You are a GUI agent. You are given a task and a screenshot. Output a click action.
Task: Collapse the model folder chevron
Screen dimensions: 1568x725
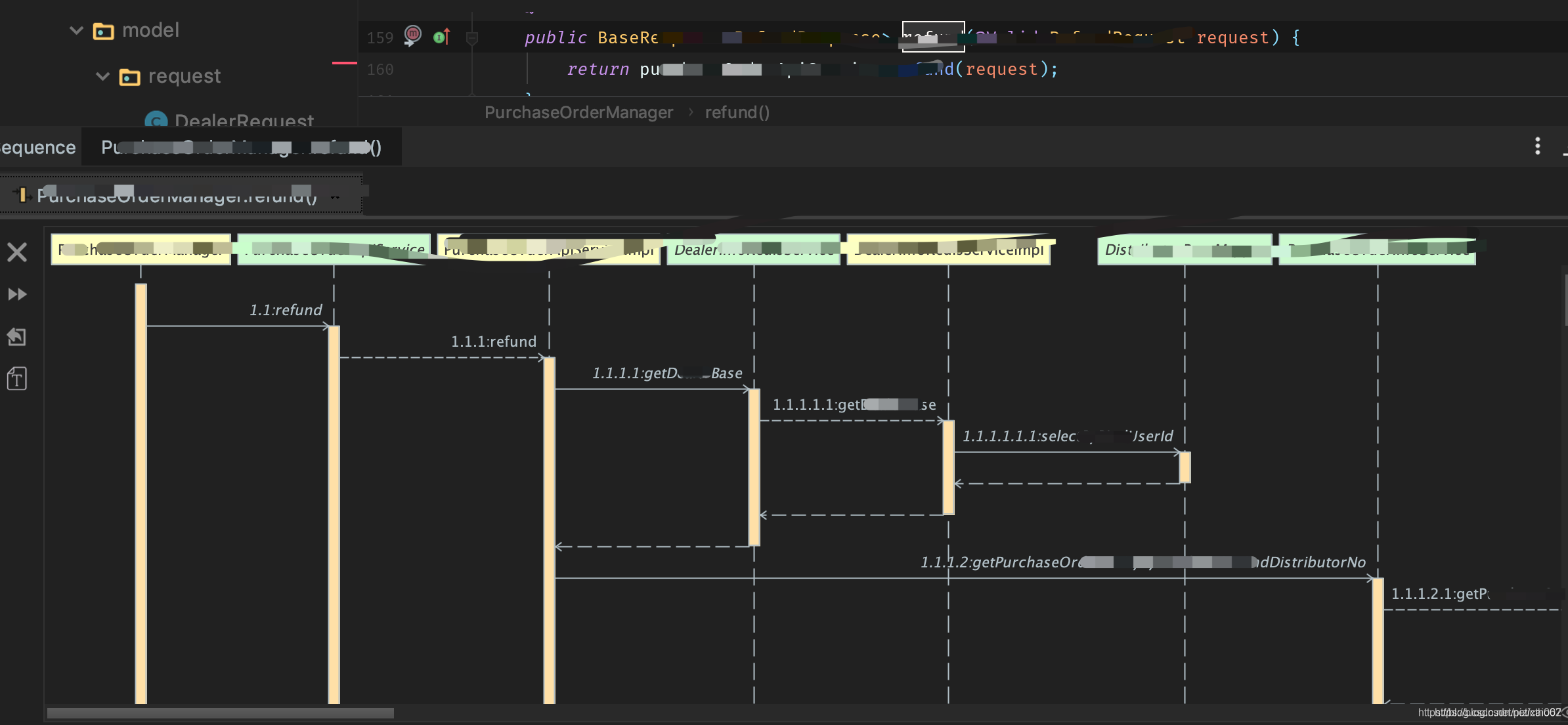[76, 30]
